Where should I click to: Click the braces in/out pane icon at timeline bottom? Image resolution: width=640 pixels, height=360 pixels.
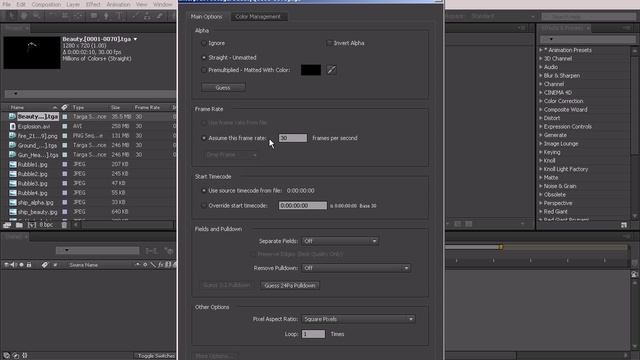pos(24,356)
